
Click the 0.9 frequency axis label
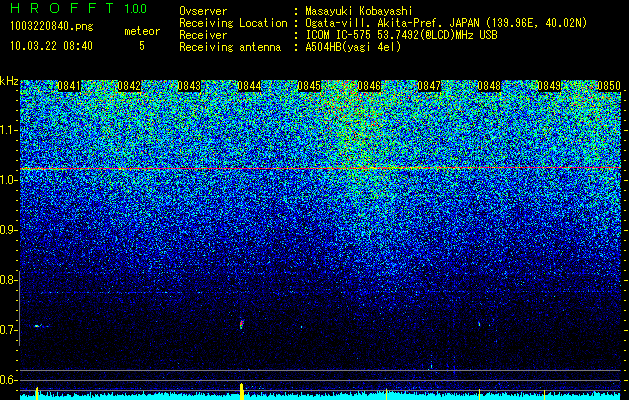(8, 230)
